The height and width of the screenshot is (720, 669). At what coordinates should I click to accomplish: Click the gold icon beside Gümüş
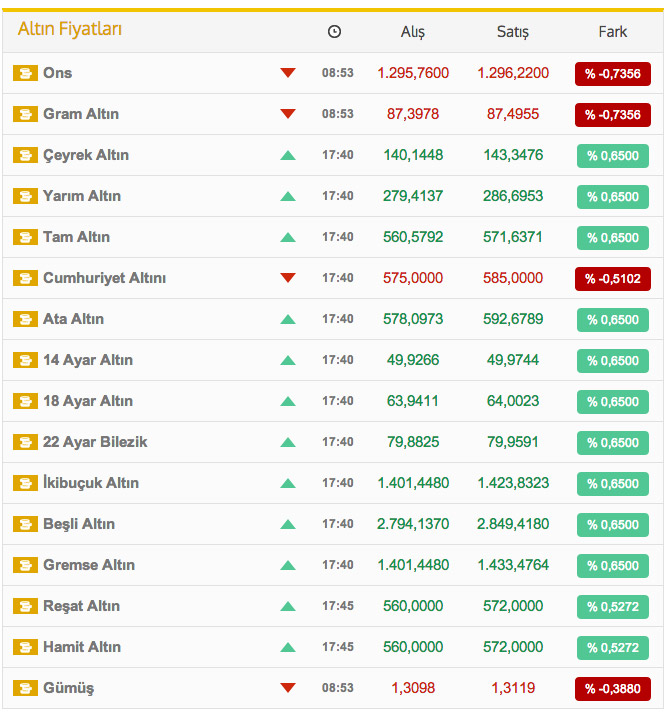click(x=25, y=688)
